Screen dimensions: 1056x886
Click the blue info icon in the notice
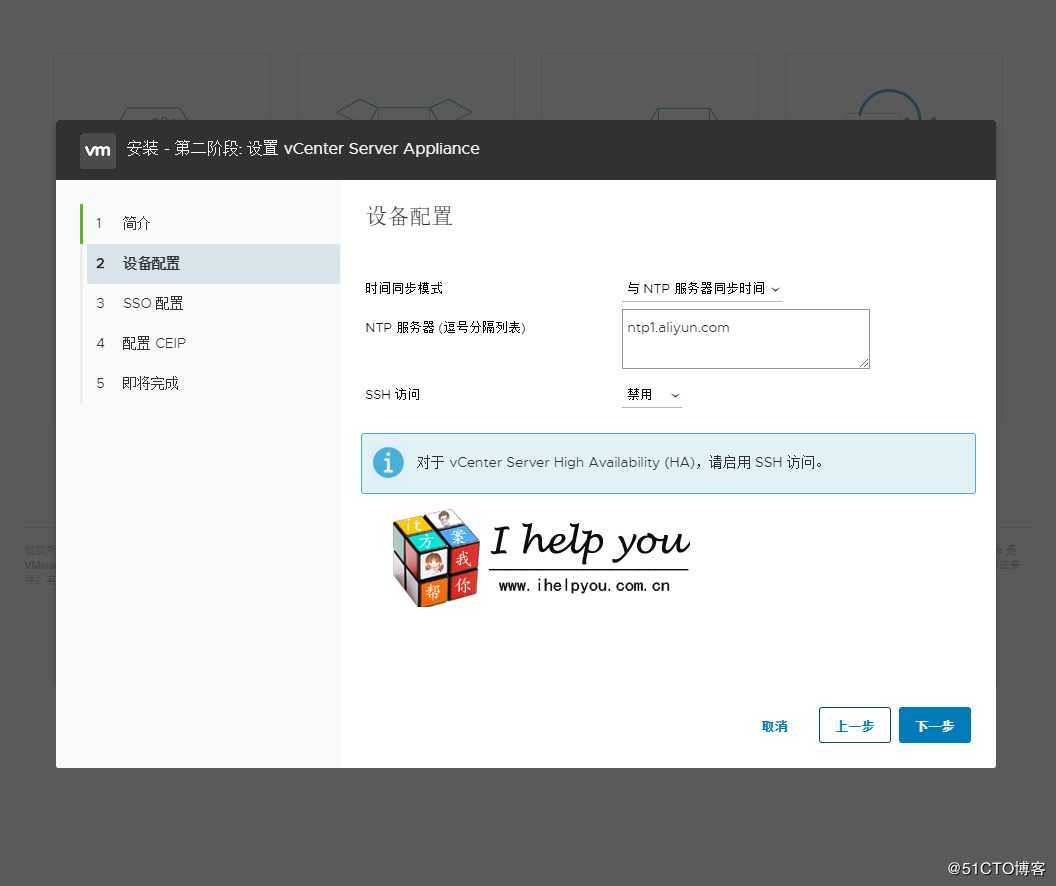[388, 463]
